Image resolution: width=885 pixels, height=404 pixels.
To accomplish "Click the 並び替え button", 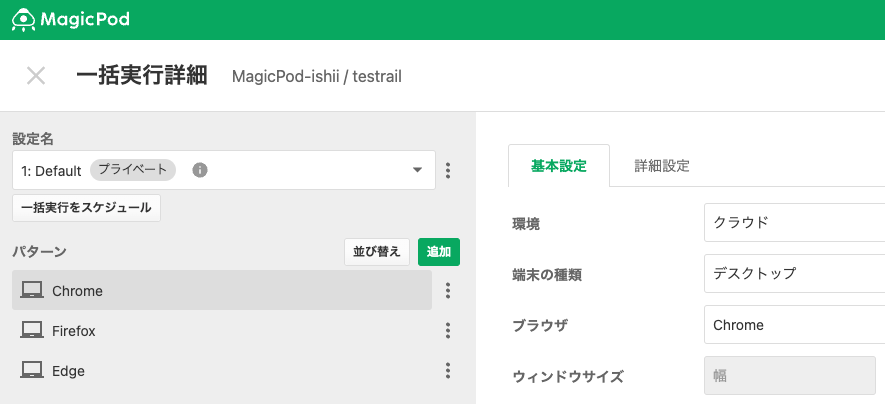I will 377,252.
